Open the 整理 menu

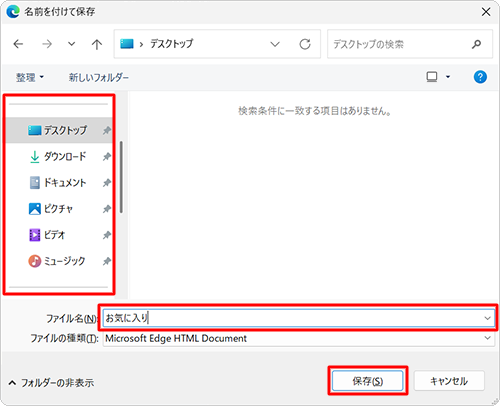click(x=30, y=77)
